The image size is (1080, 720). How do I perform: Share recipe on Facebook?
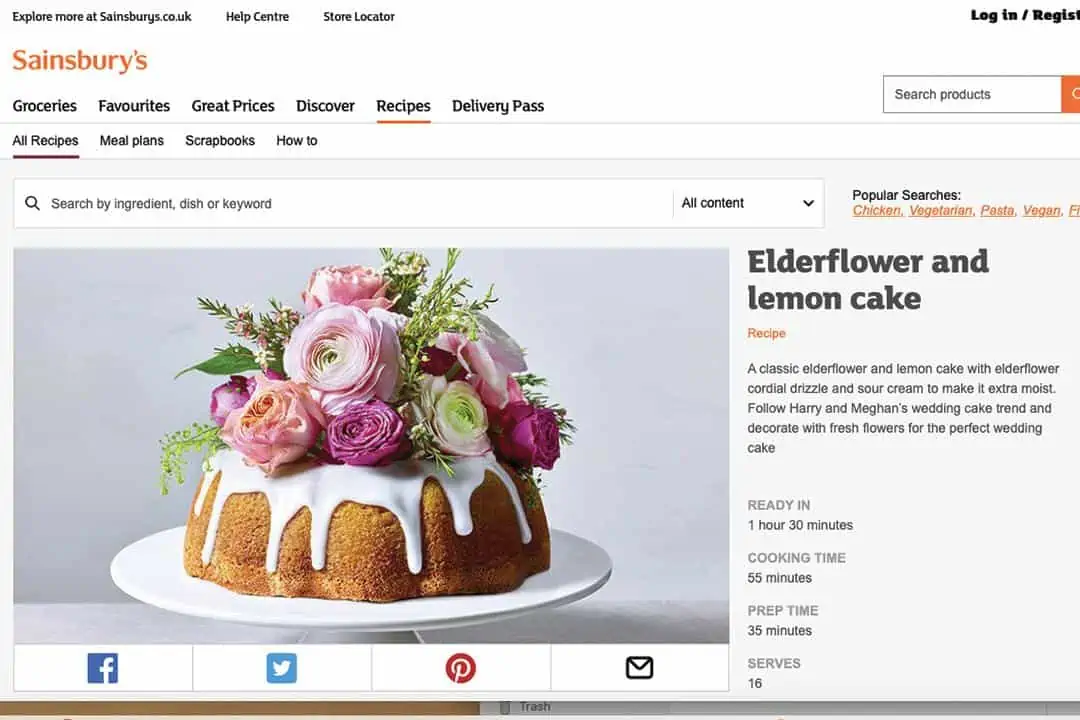pos(103,668)
